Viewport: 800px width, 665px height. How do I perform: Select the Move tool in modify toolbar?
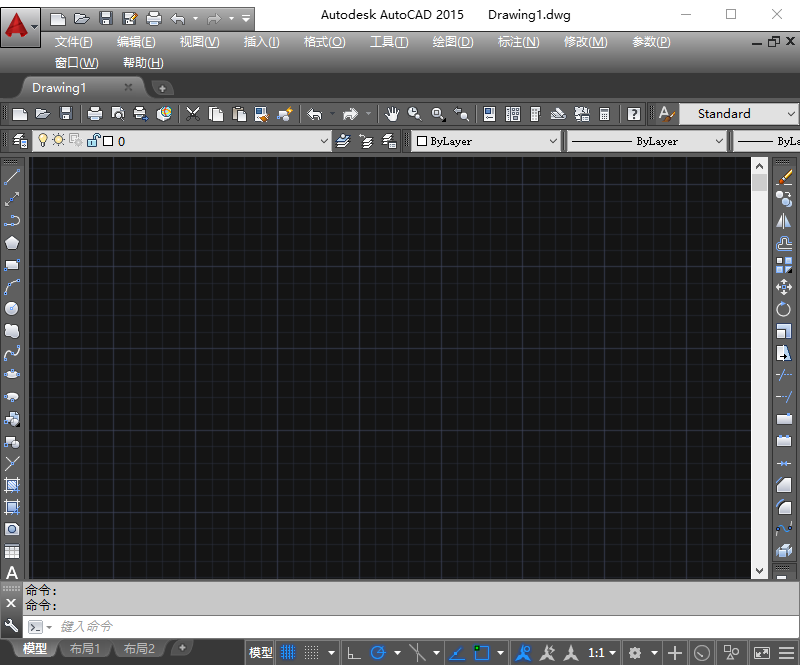(x=784, y=287)
